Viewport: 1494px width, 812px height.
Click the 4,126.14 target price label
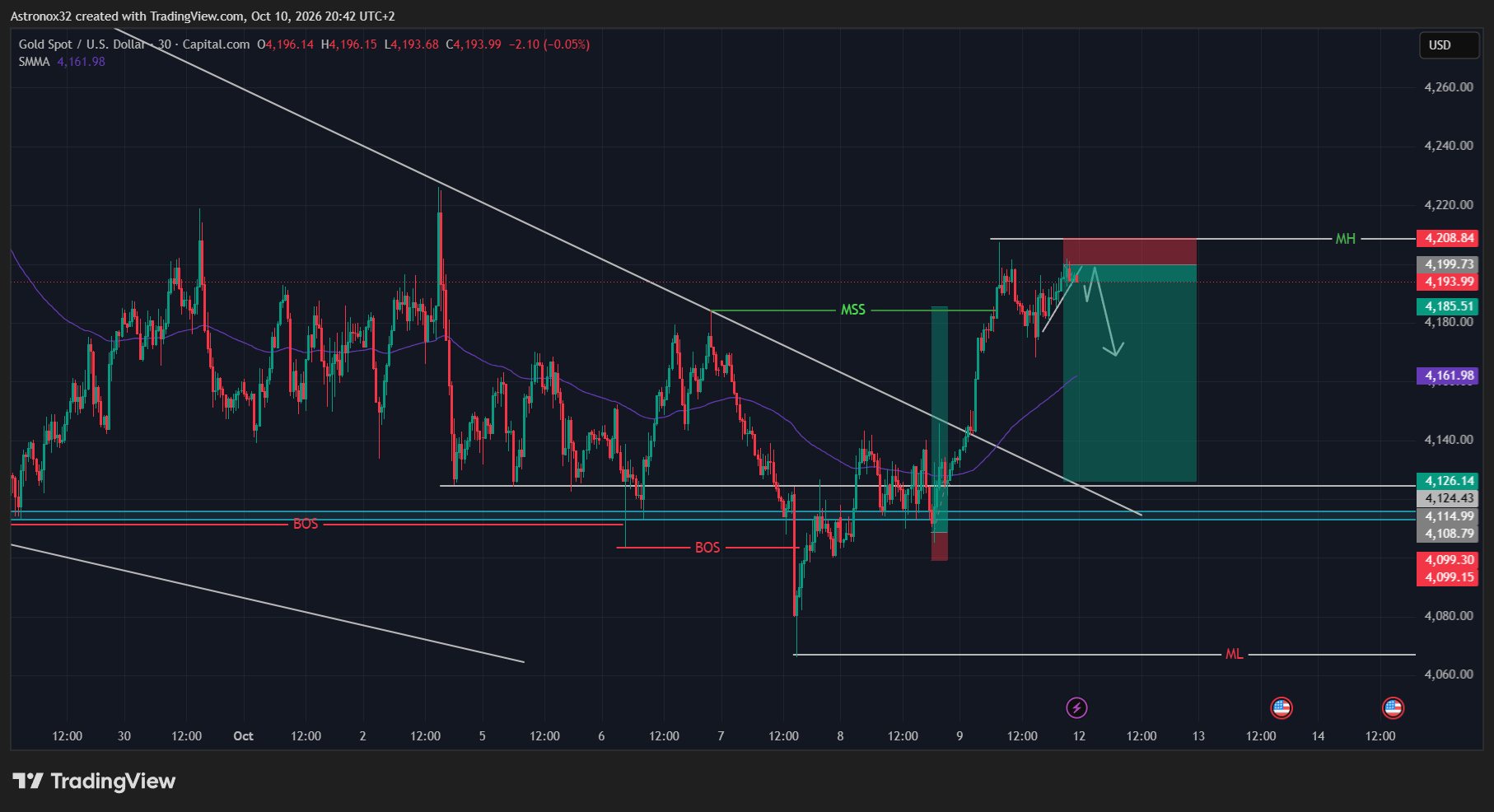[x=1447, y=481]
